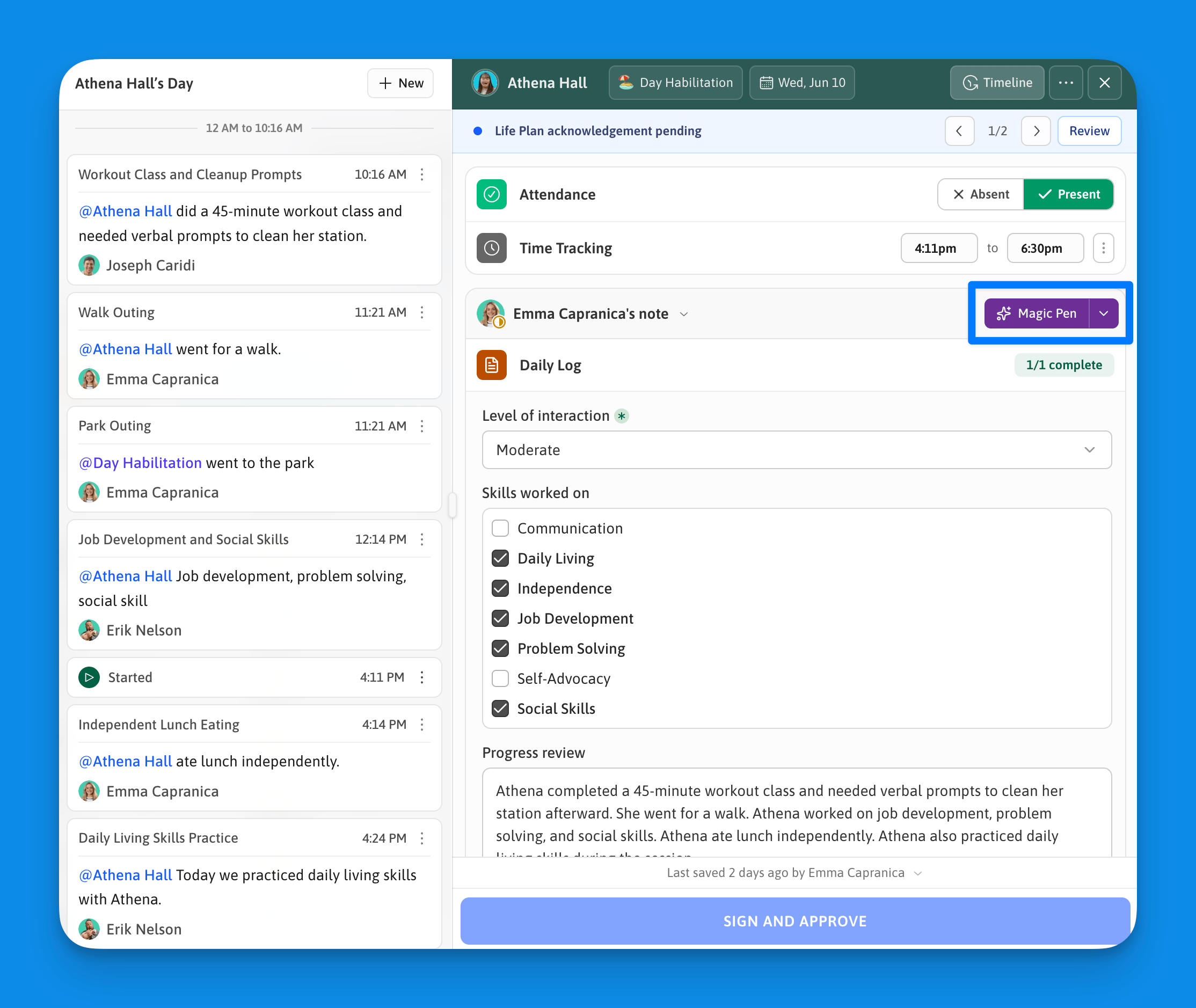The width and height of the screenshot is (1196, 1008).
Task: Close the Athena Hall panel
Action: coord(1105,83)
